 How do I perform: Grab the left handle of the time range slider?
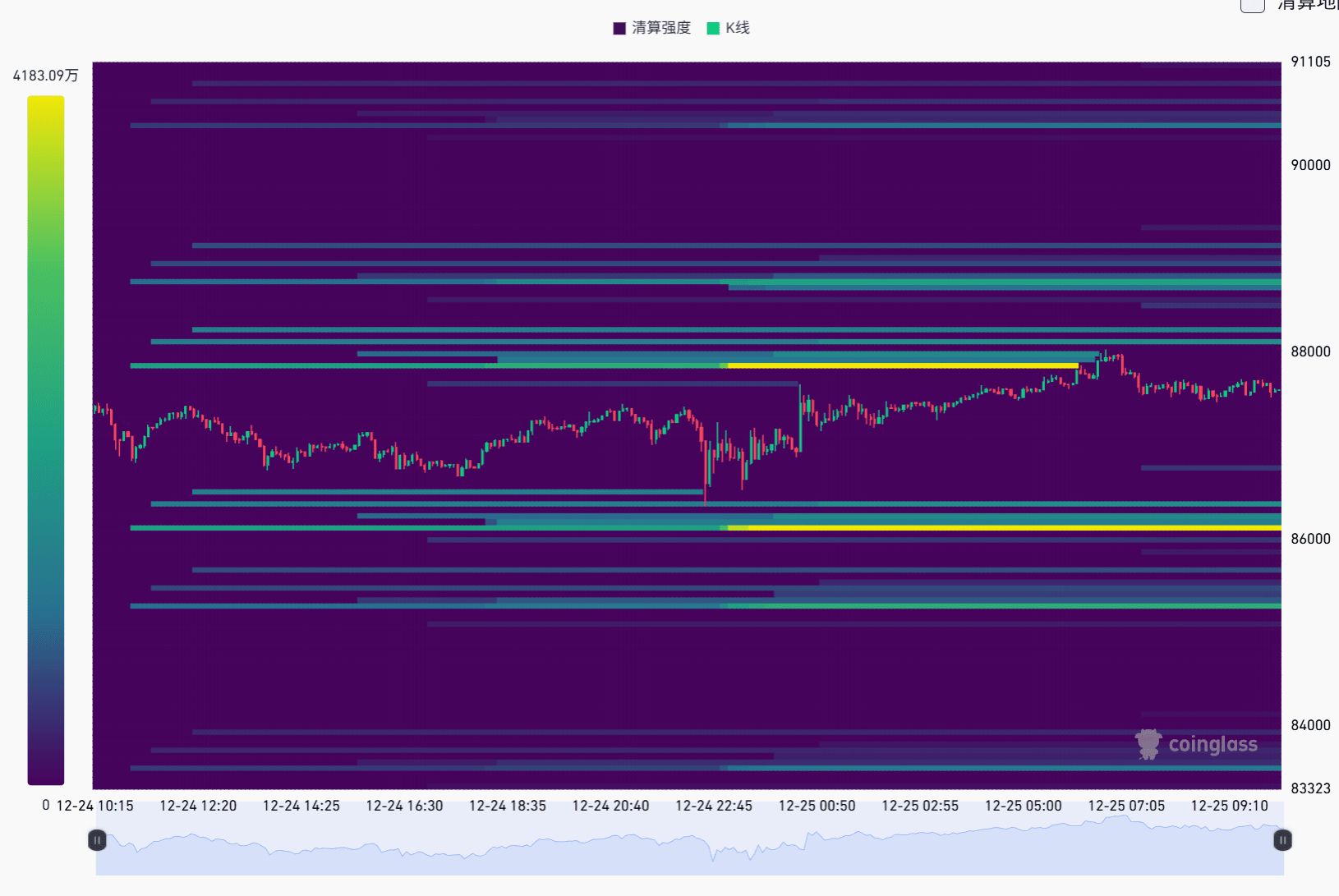pos(97,840)
